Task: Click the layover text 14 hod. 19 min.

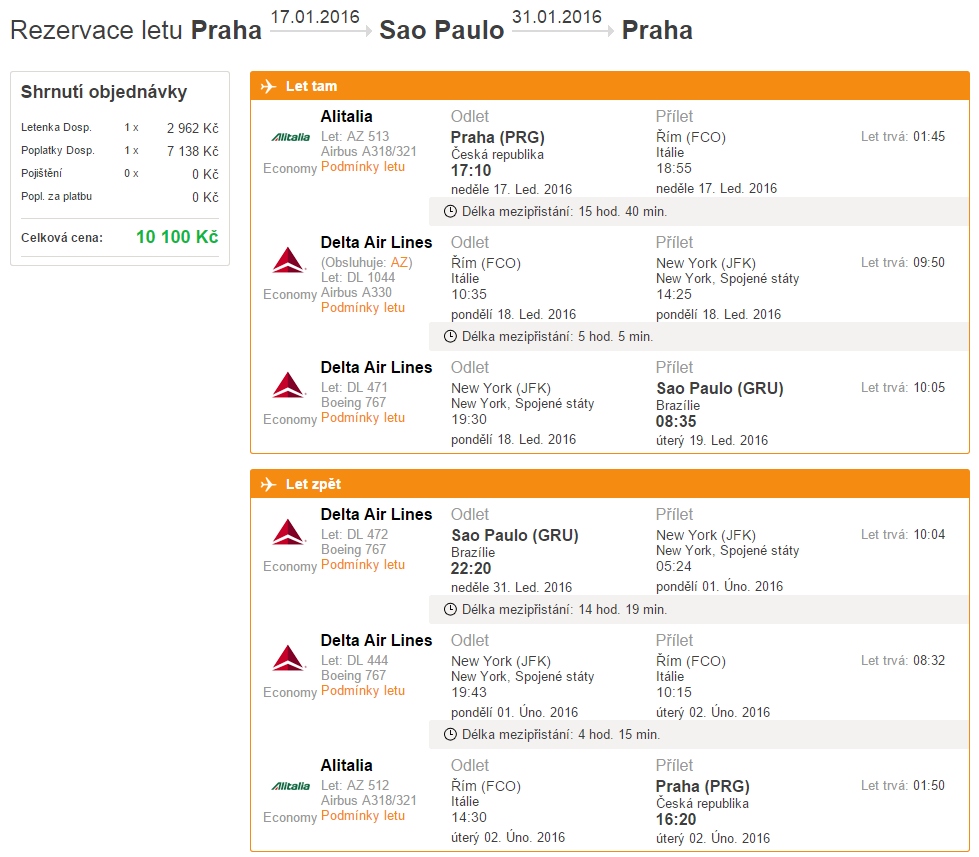Action: pos(622,609)
